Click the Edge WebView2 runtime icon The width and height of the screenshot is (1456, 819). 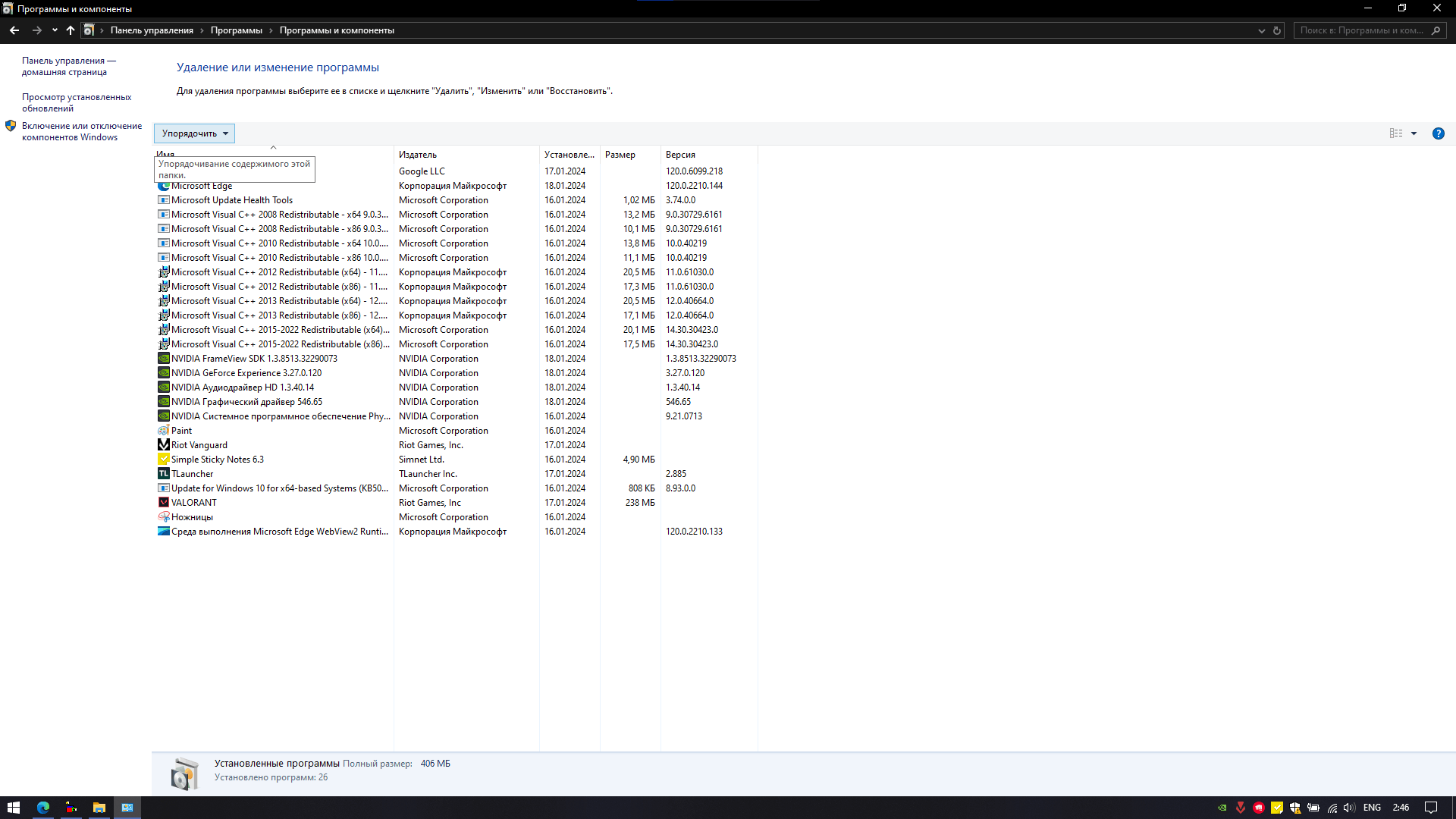pos(163,532)
